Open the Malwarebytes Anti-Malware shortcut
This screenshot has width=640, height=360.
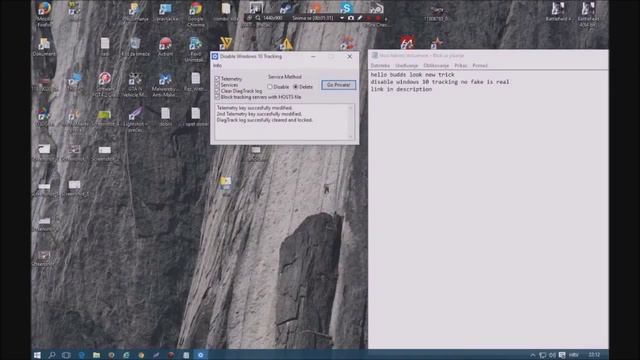pyautogui.click(x=164, y=85)
